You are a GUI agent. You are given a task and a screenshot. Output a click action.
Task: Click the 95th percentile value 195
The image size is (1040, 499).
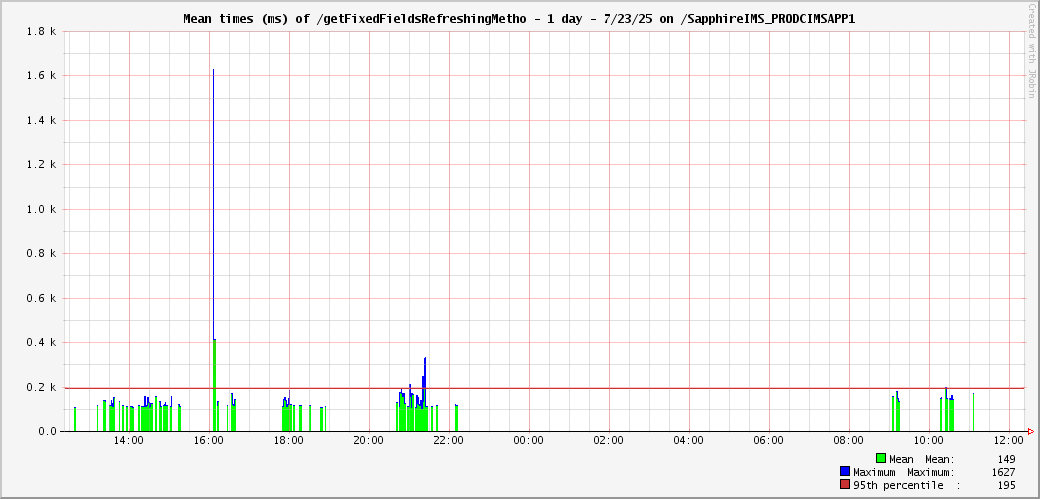click(x=1006, y=486)
